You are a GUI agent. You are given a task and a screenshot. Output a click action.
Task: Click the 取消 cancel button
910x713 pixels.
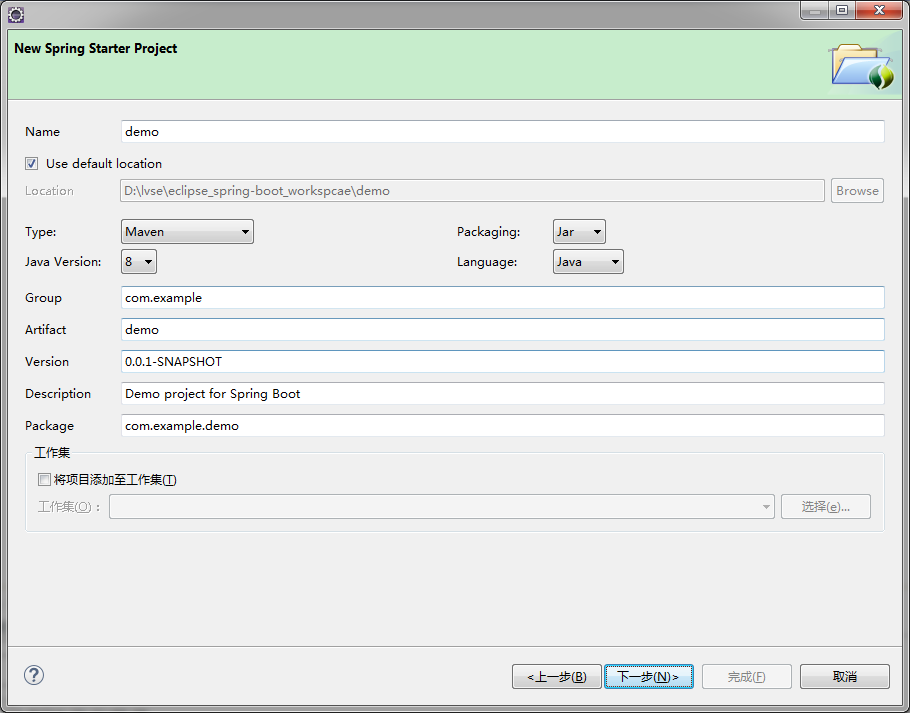coord(844,676)
